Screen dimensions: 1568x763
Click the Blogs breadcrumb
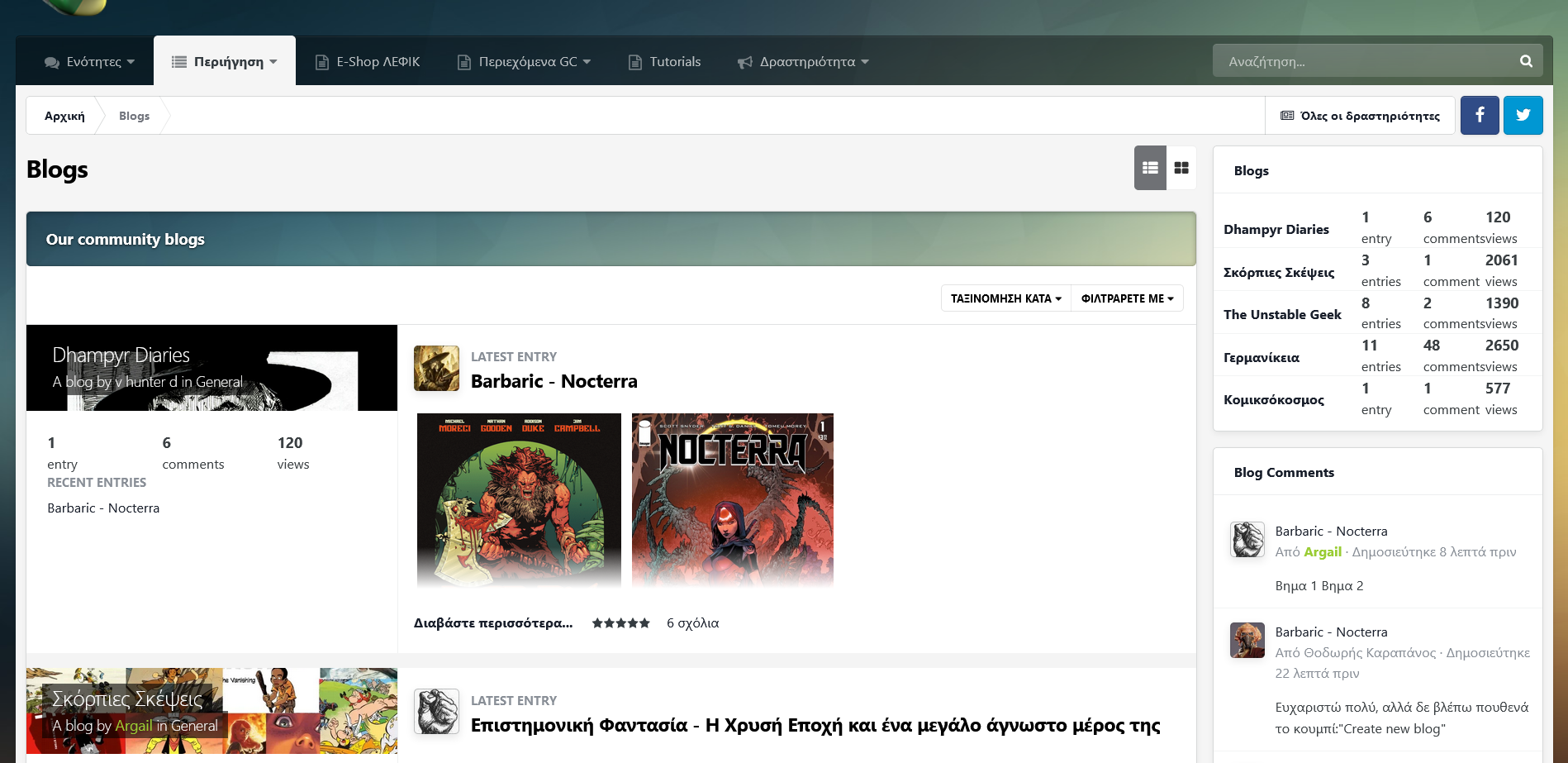coord(134,116)
